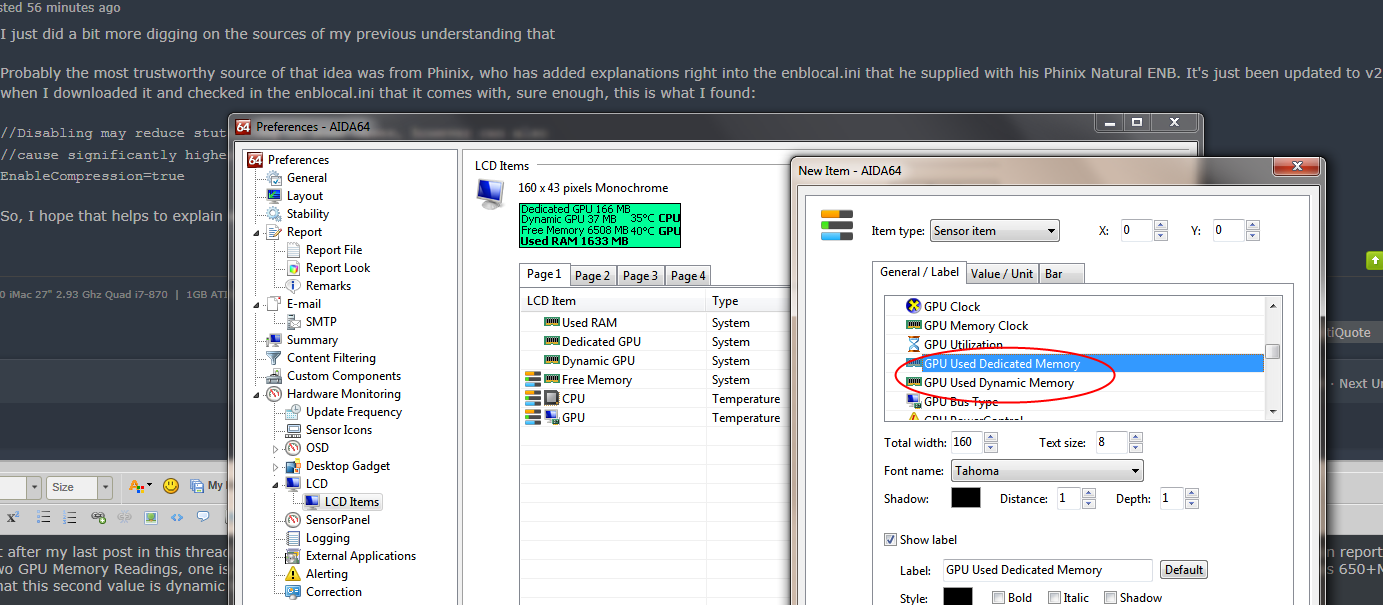This screenshot has width=1383, height=605.
Task: Open Alerting preferences
Action: click(x=327, y=574)
